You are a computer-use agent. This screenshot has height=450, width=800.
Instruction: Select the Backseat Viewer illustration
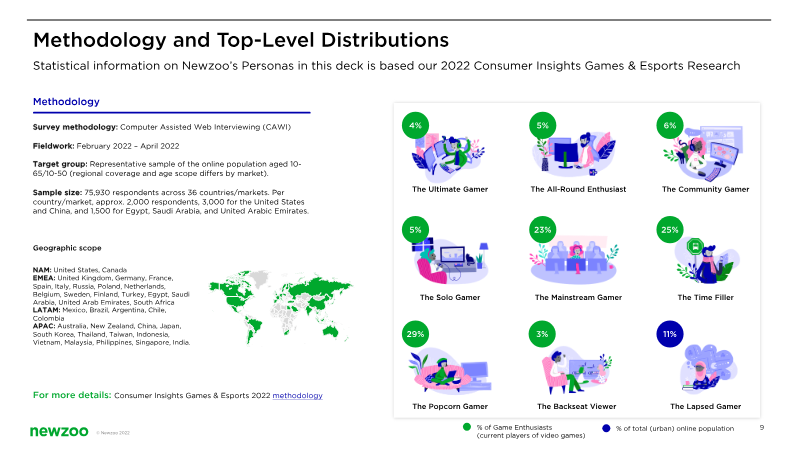coord(576,371)
